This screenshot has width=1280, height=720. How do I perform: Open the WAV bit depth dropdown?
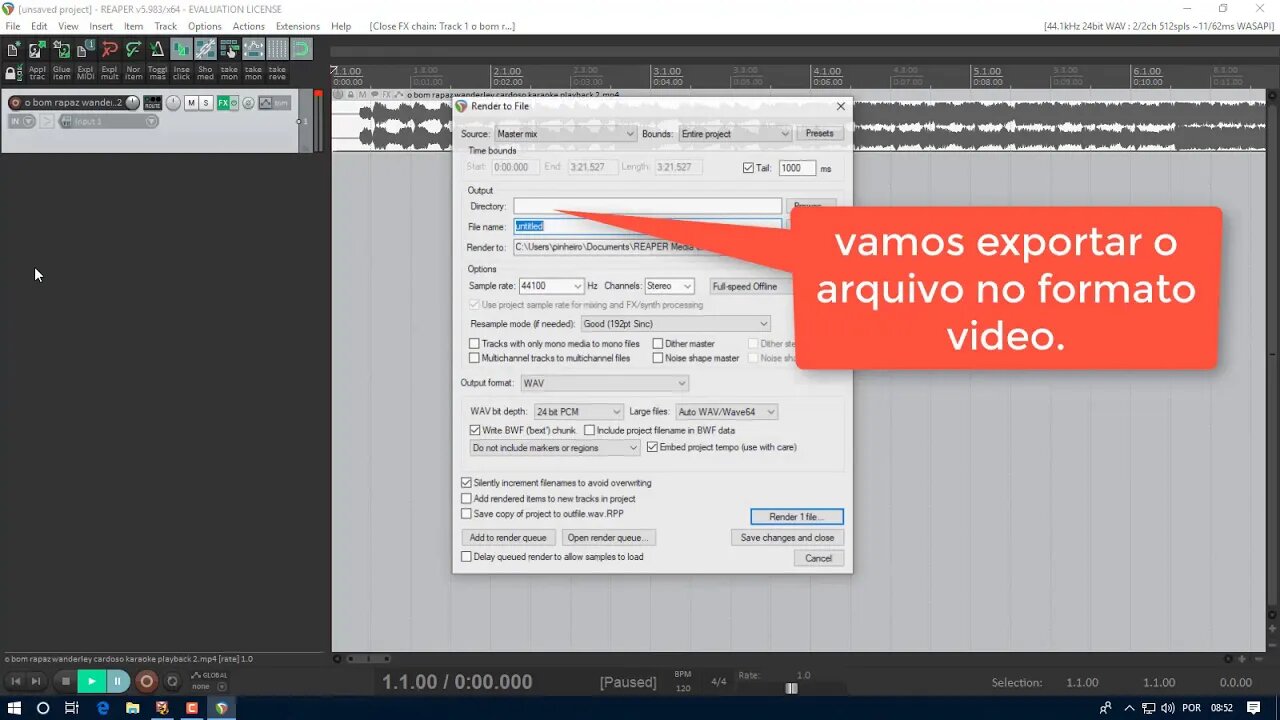tap(578, 412)
